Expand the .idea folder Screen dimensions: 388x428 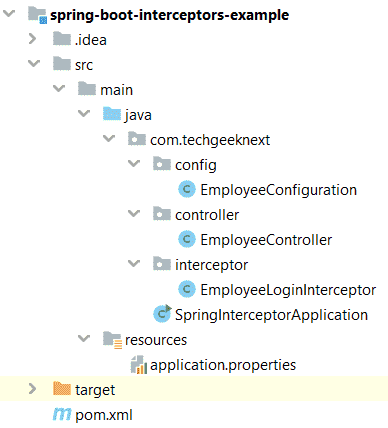tap(33, 39)
